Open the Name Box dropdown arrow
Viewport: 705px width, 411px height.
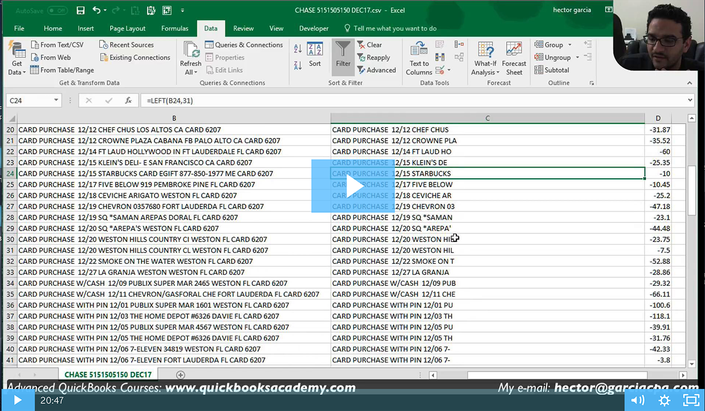[56, 100]
